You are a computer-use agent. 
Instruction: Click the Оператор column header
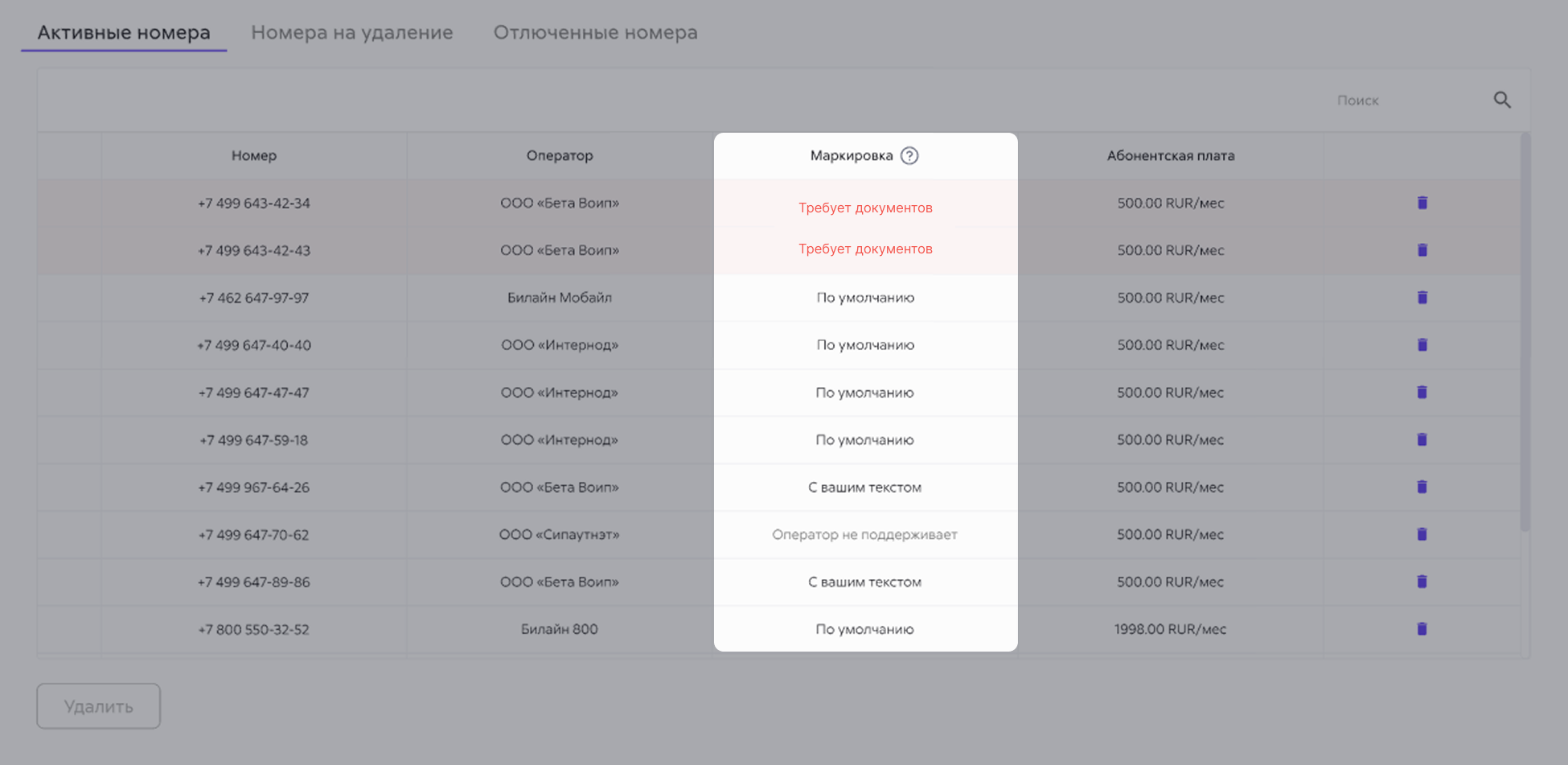pyautogui.click(x=560, y=155)
